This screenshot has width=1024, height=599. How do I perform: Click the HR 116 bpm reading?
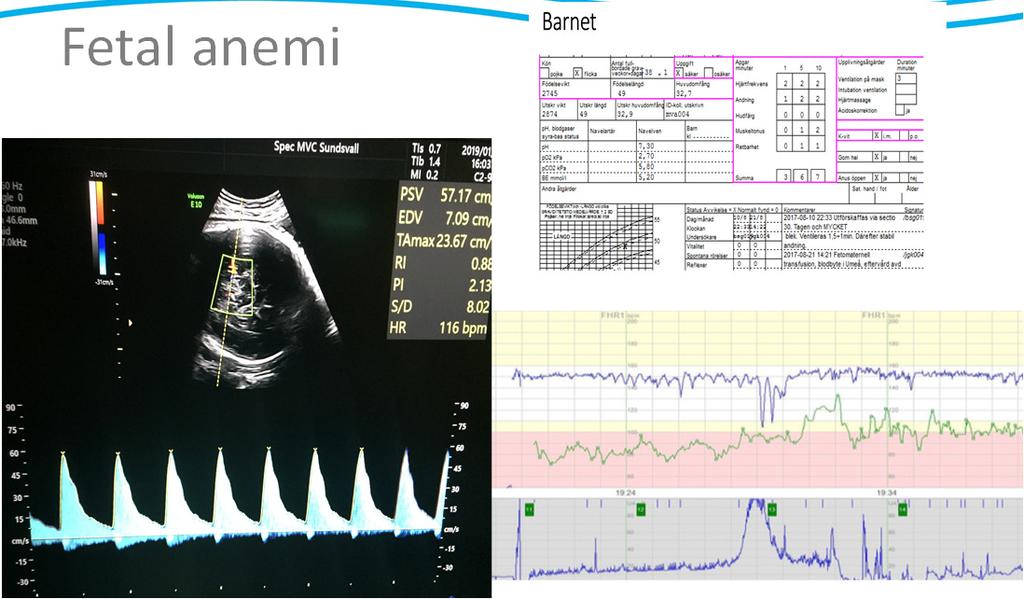click(438, 328)
